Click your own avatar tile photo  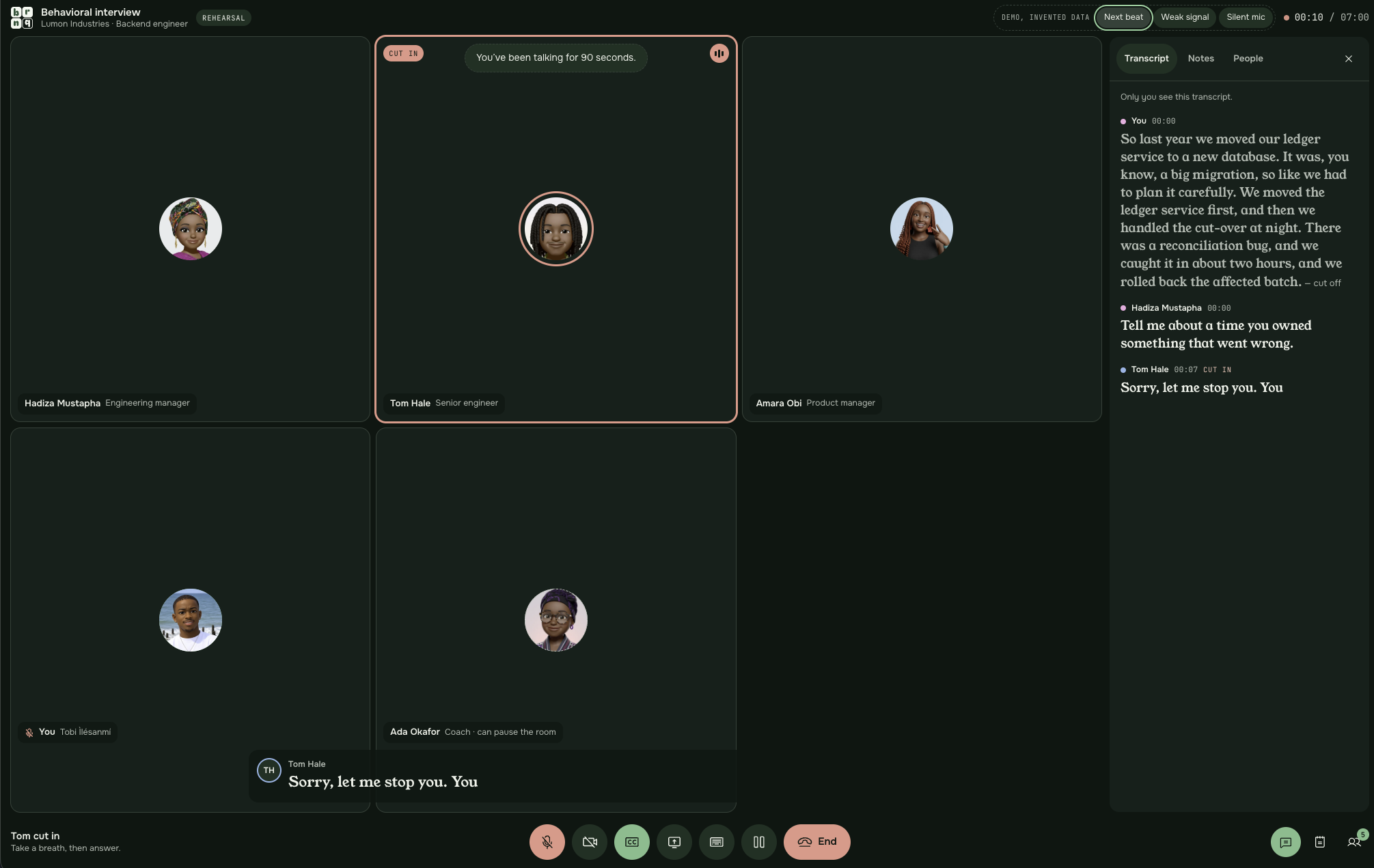[190, 620]
